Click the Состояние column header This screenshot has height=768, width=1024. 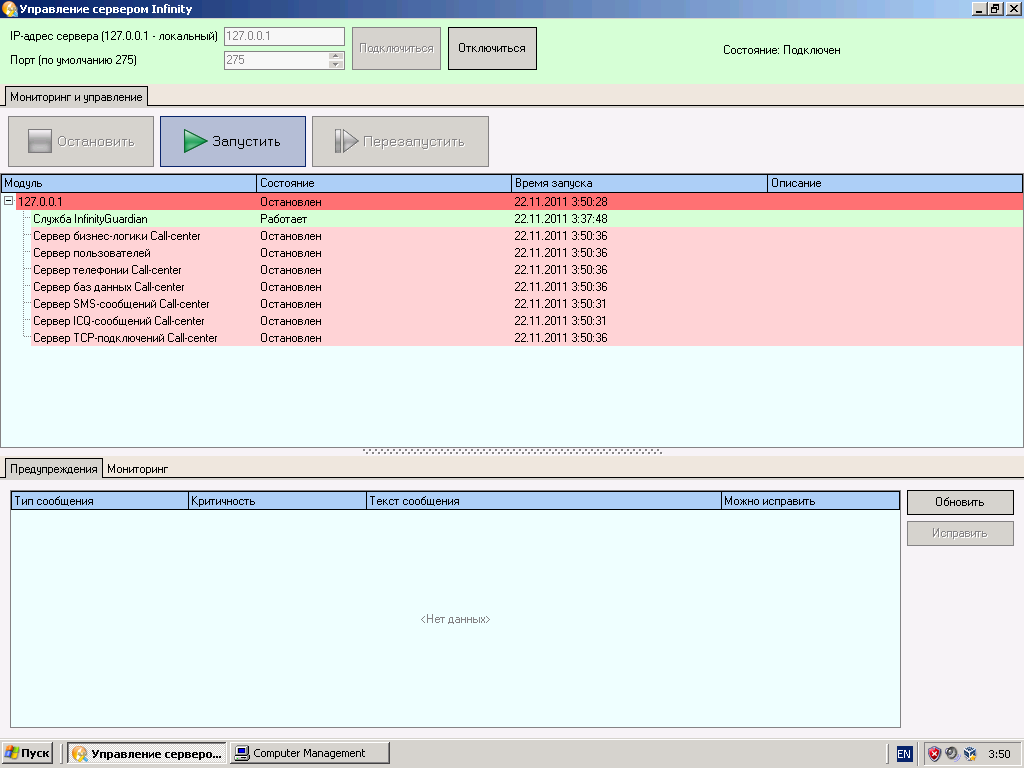point(384,184)
